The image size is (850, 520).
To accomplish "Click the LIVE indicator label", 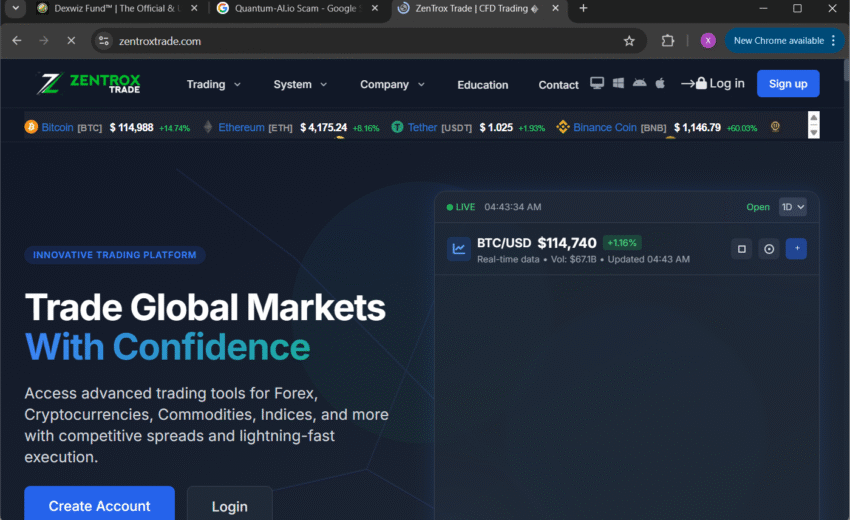I will (x=461, y=207).
